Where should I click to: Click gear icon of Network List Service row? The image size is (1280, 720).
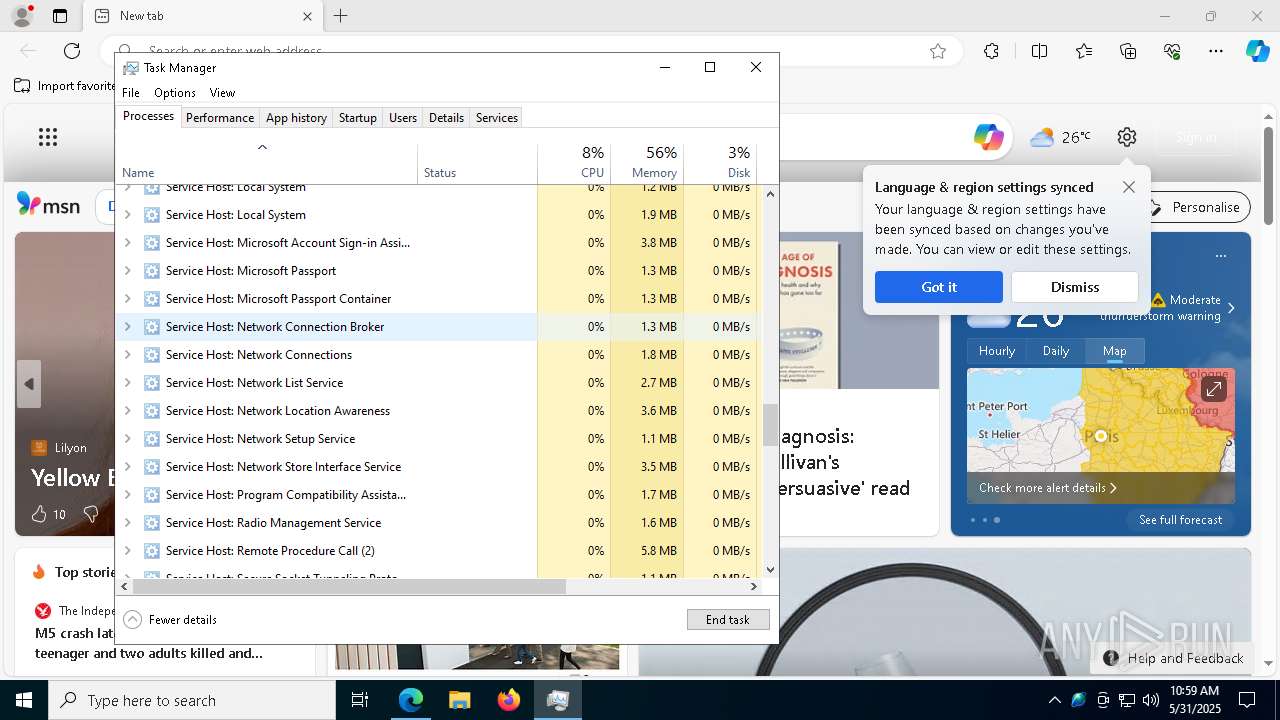click(152, 383)
